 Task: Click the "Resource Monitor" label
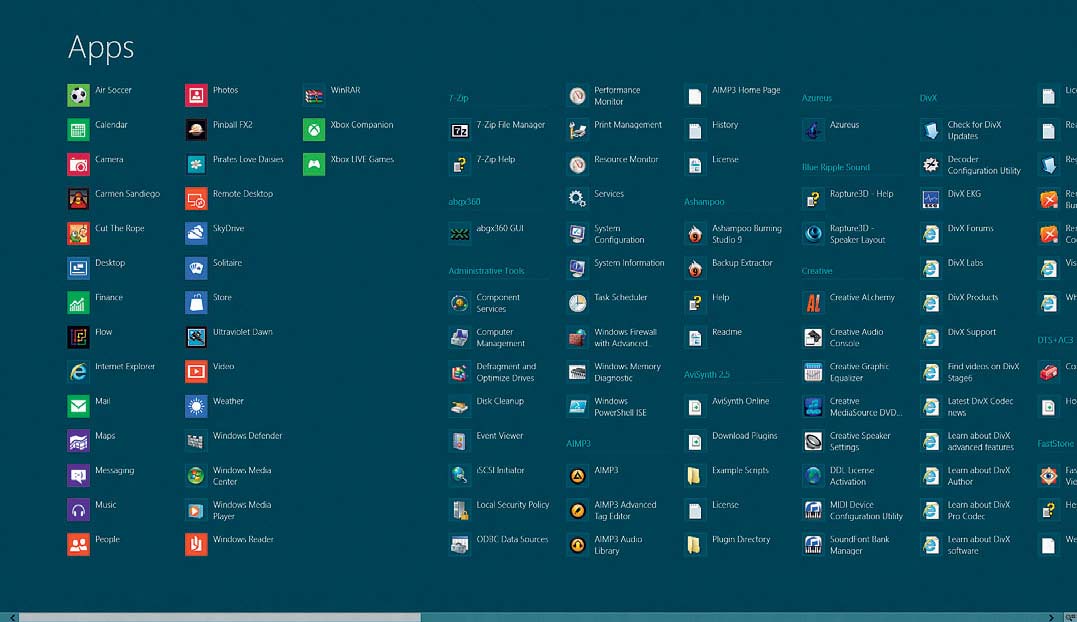click(x=626, y=159)
